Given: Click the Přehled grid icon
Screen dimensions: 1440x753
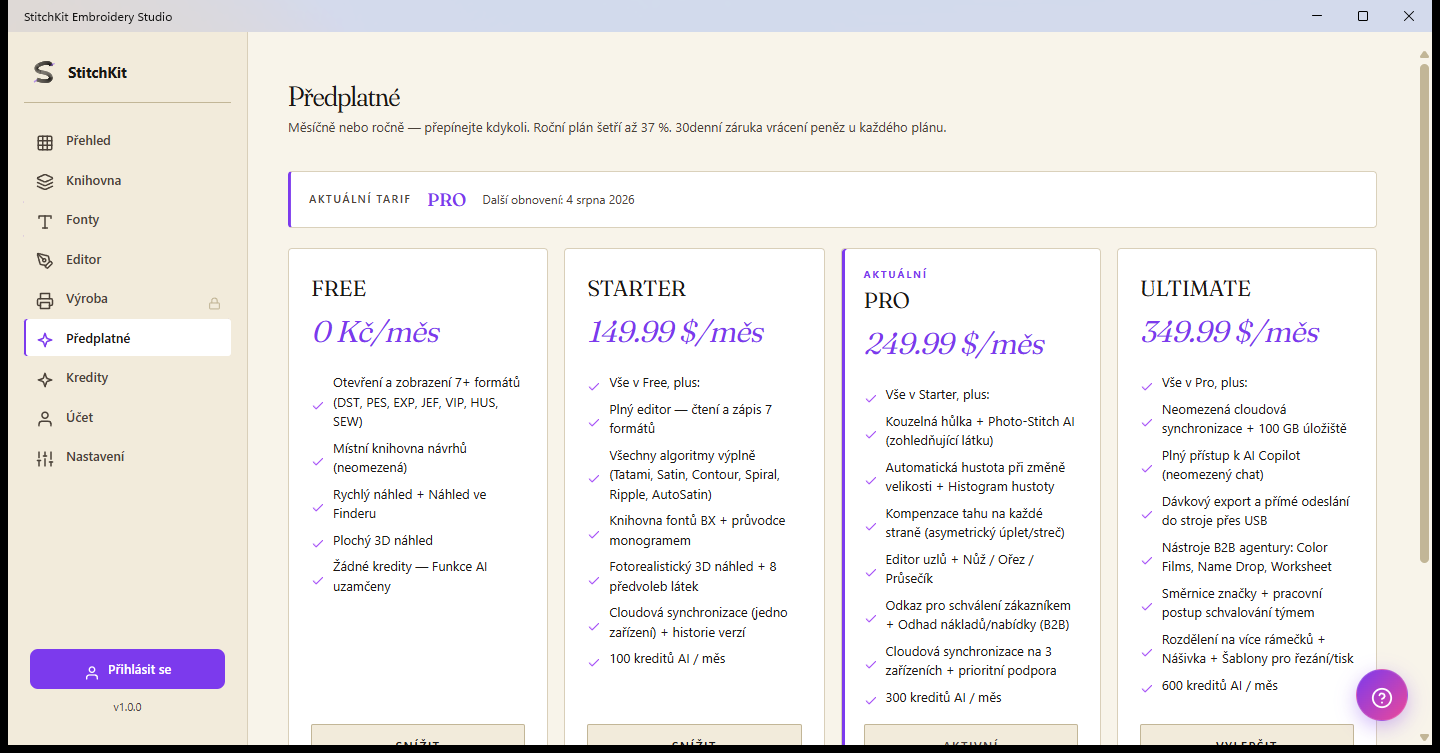Looking at the screenshot, I should (45, 142).
